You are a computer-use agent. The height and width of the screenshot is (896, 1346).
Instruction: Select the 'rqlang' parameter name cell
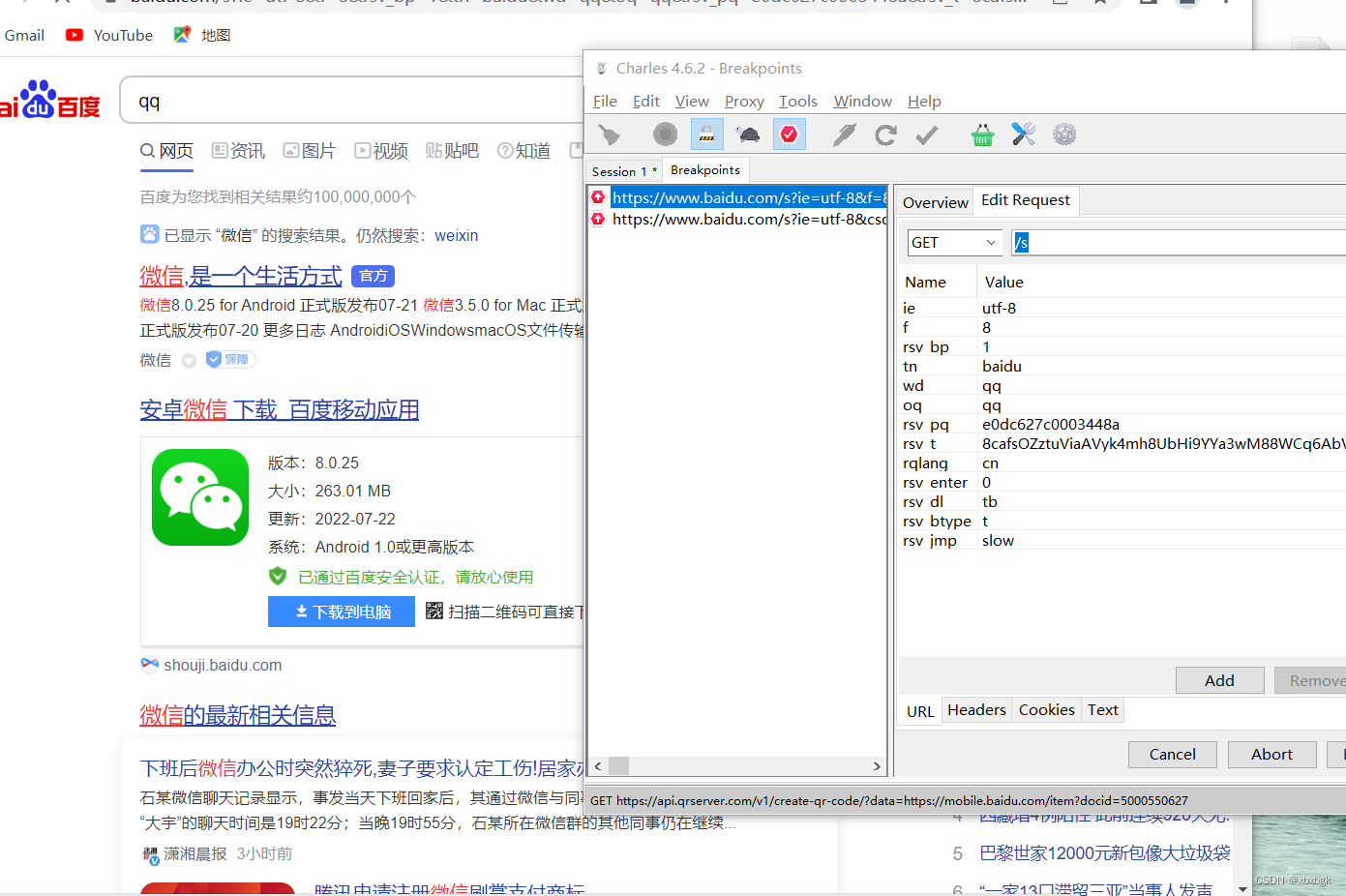[938, 463]
